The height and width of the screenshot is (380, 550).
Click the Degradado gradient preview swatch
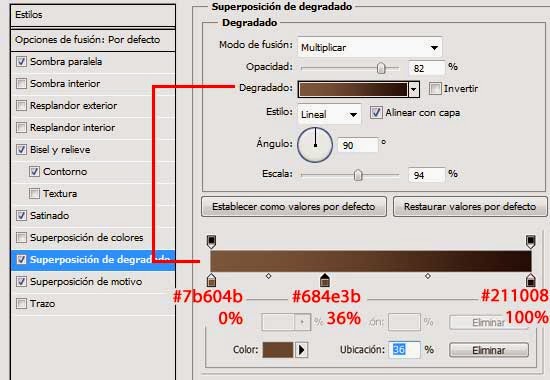point(353,89)
